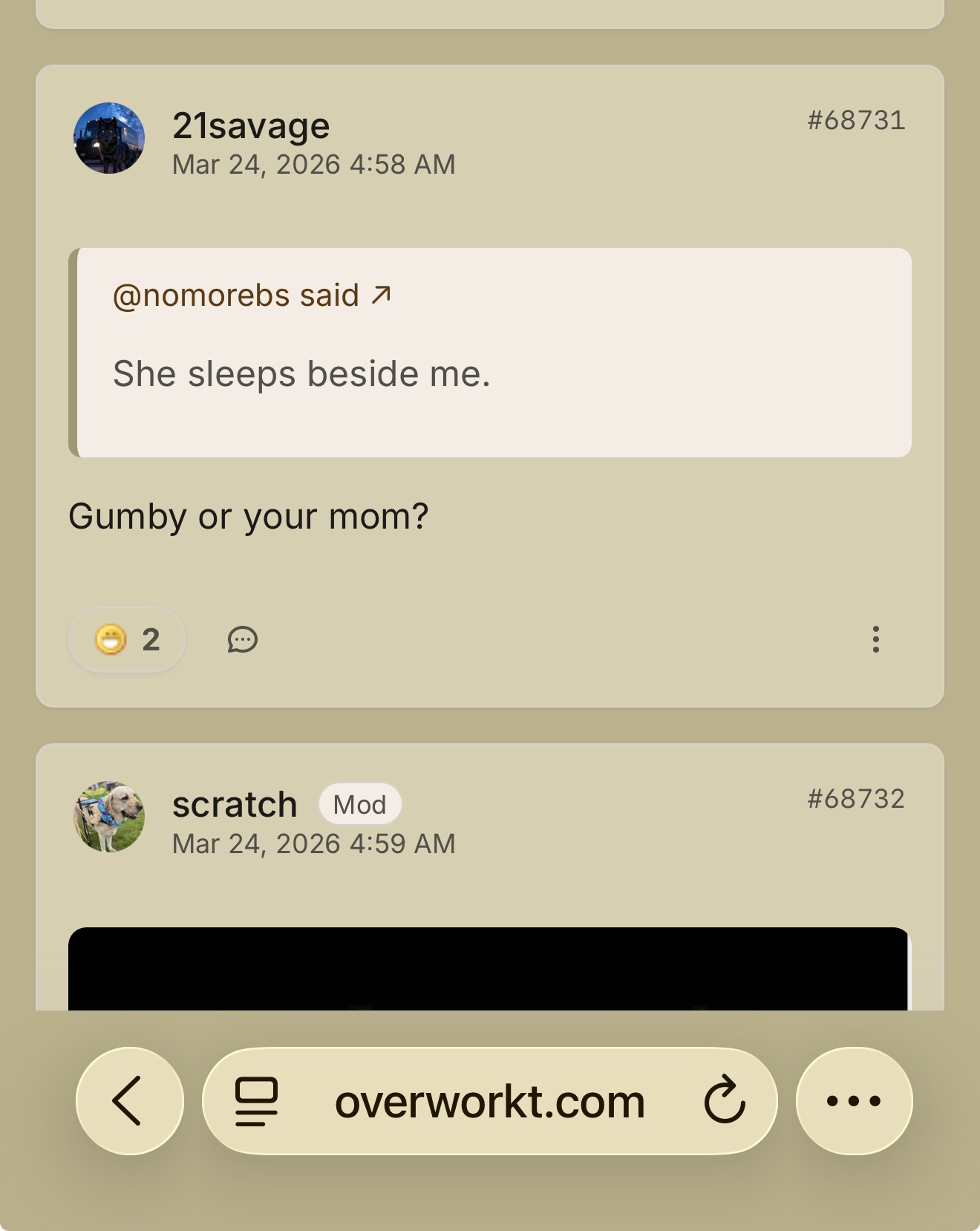Open permalink for post #68732
The image size is (980, 1231).
[x=856, y=799]
